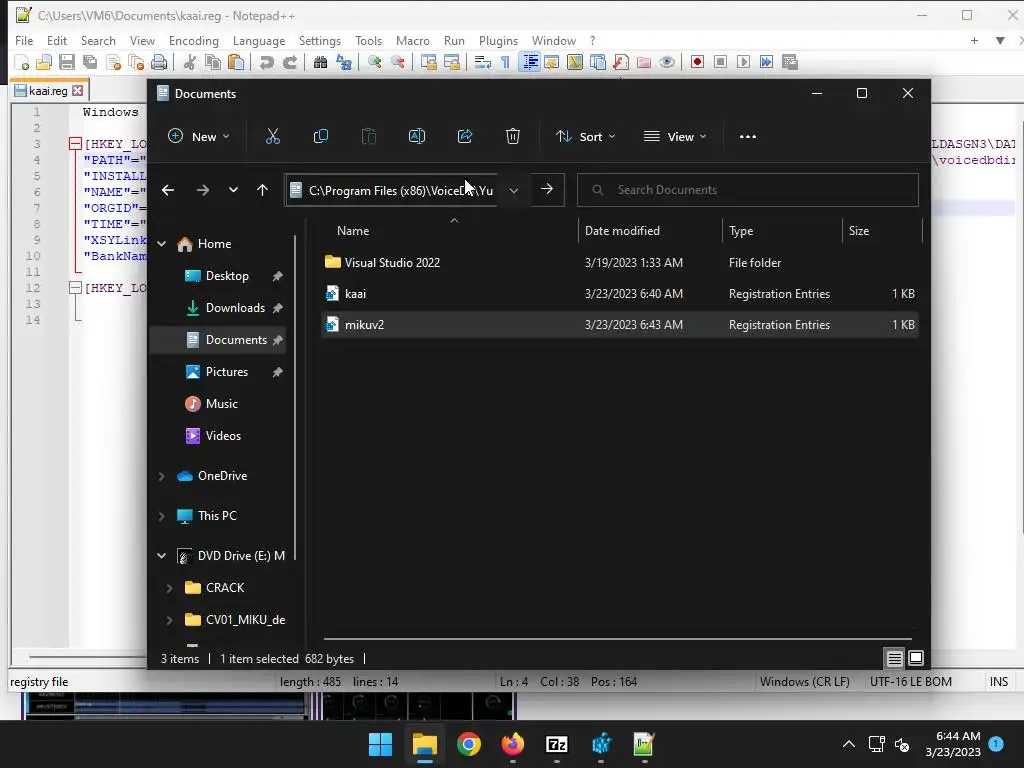Open Notepad++ Plugins menu

coord(498,40)
